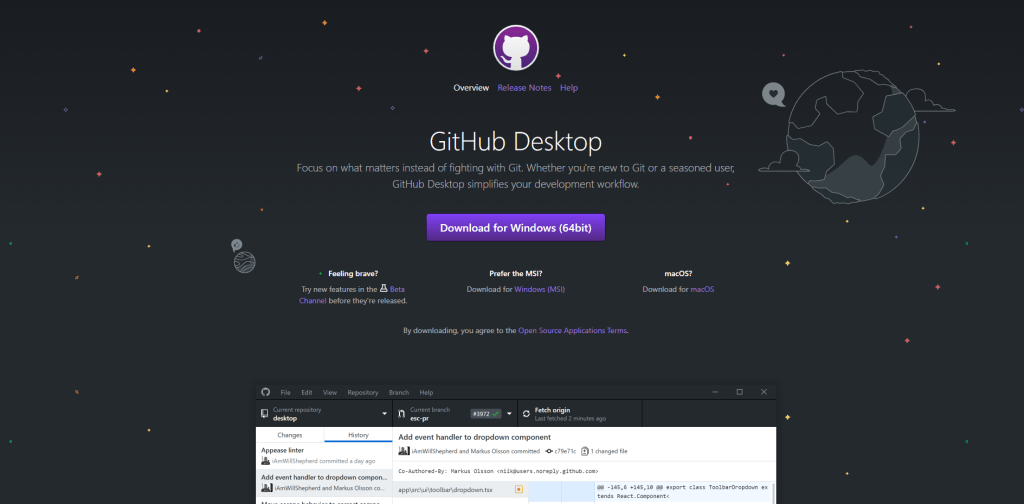The image size is (1024, 504).
Task: Click the Current branch git-branch icon
Action: [401, 414]
